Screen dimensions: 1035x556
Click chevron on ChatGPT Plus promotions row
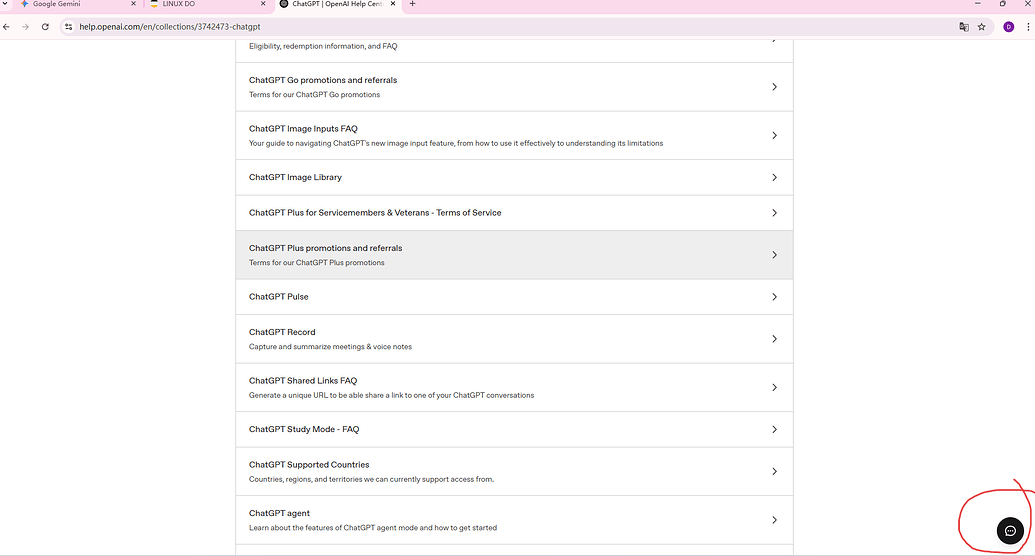click(x=774, y=255)
